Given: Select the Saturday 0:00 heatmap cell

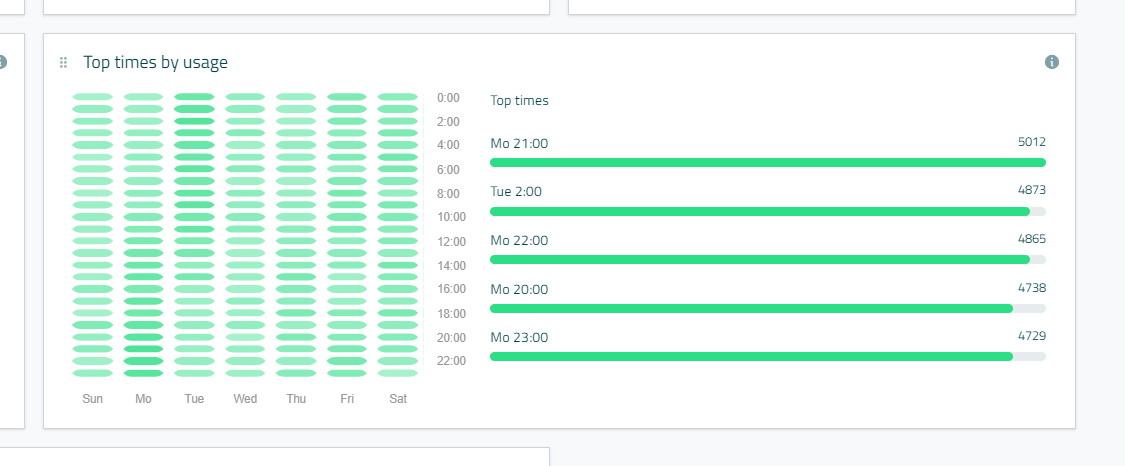Looking at the screenshot, I should click(x=398, y=97).
